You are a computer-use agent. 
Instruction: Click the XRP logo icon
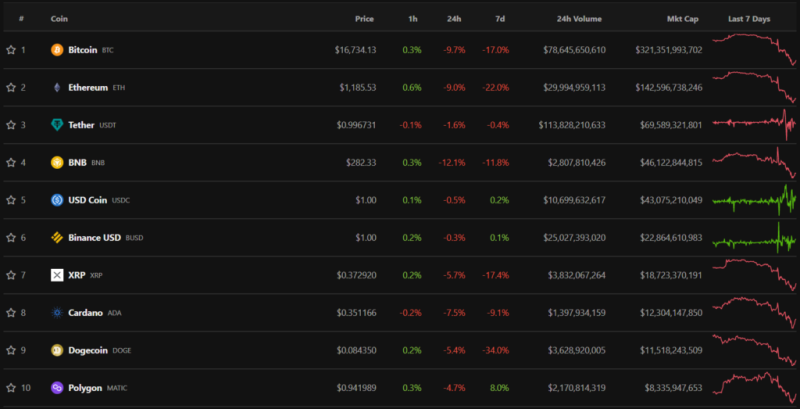tap(57, 275)
